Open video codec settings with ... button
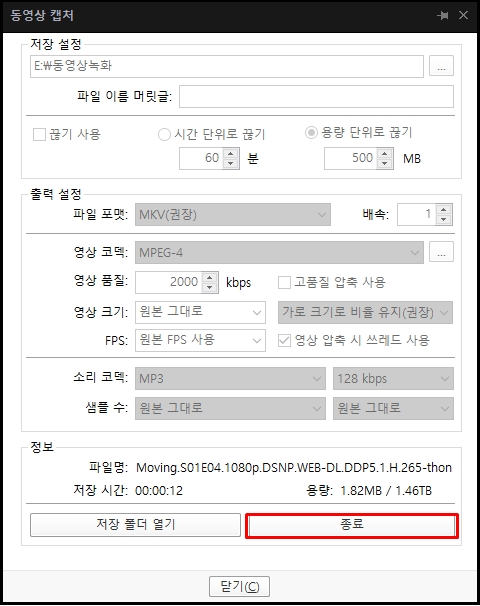 [441, 252]
